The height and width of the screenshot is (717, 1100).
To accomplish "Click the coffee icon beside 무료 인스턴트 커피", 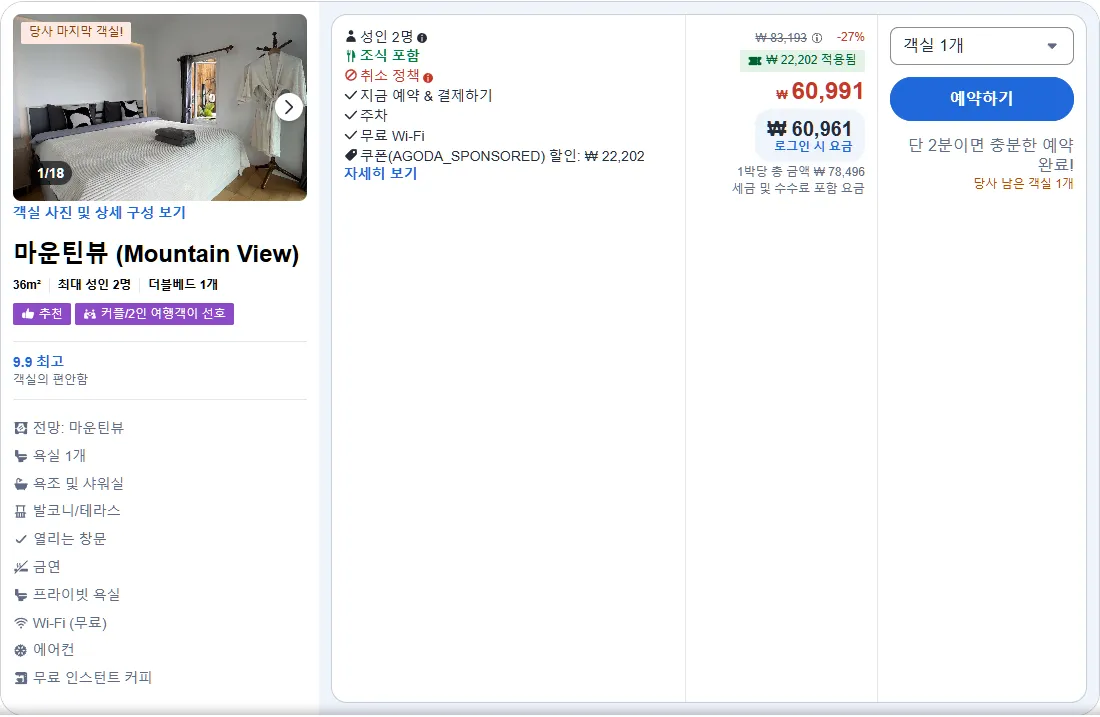I will pos(21,678).
